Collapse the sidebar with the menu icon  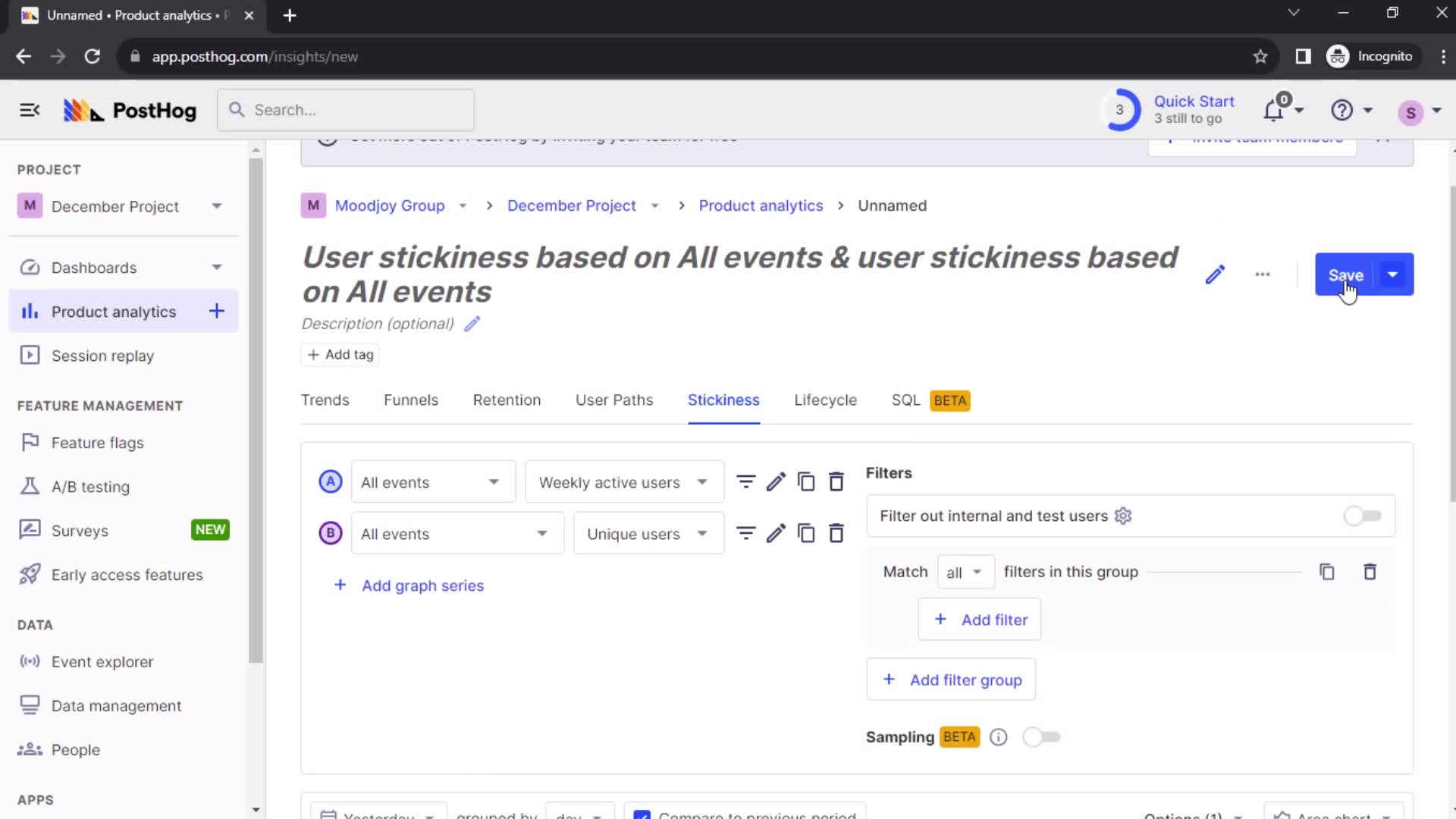coord(30,111)
